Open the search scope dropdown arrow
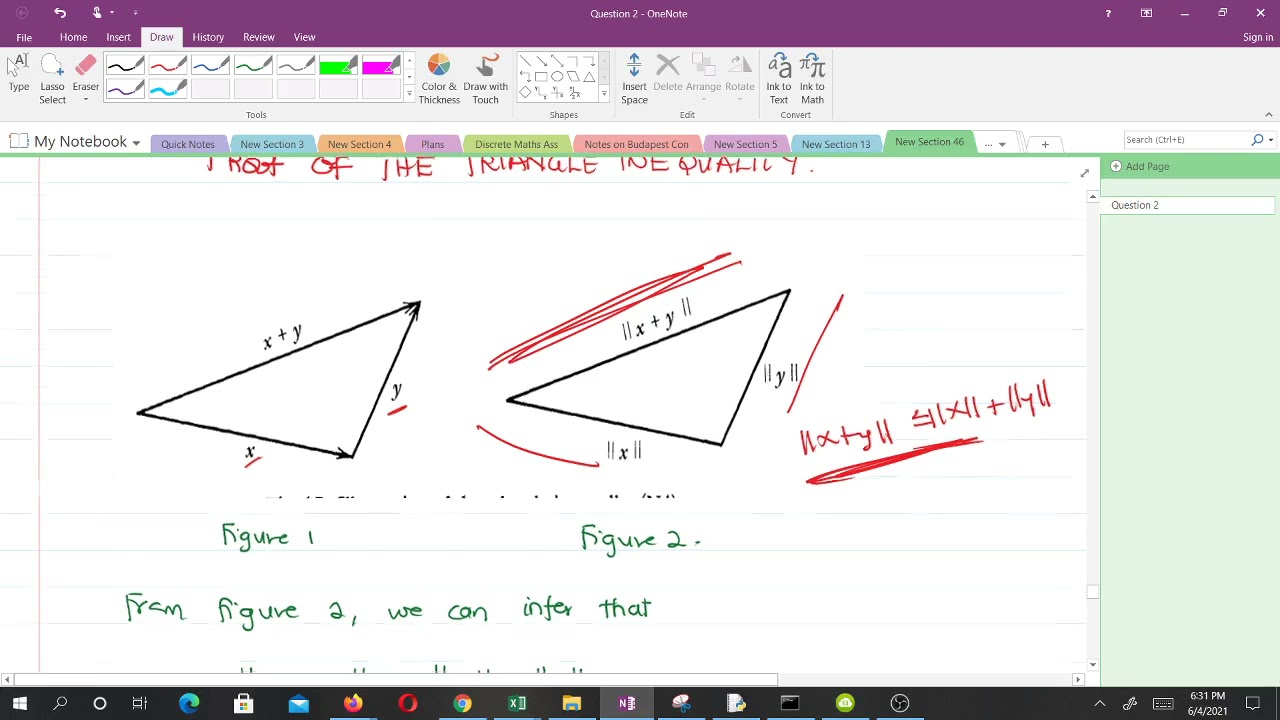 coord(1270,140)
